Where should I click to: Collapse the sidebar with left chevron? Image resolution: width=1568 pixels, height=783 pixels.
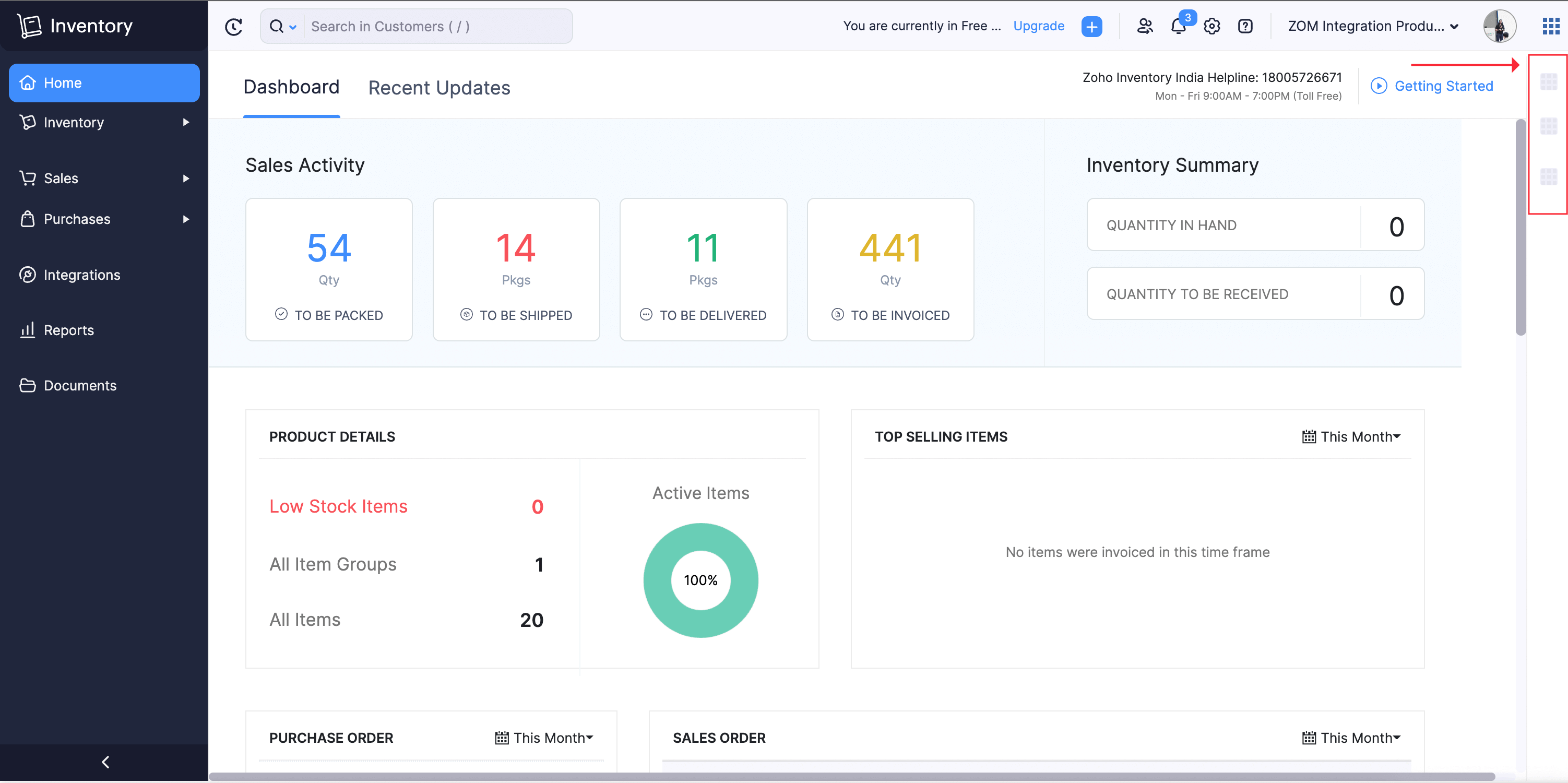(105, 762)
